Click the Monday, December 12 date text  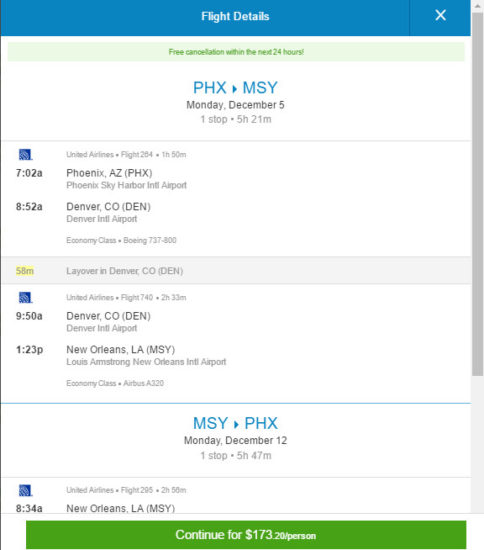click(235, 441)
